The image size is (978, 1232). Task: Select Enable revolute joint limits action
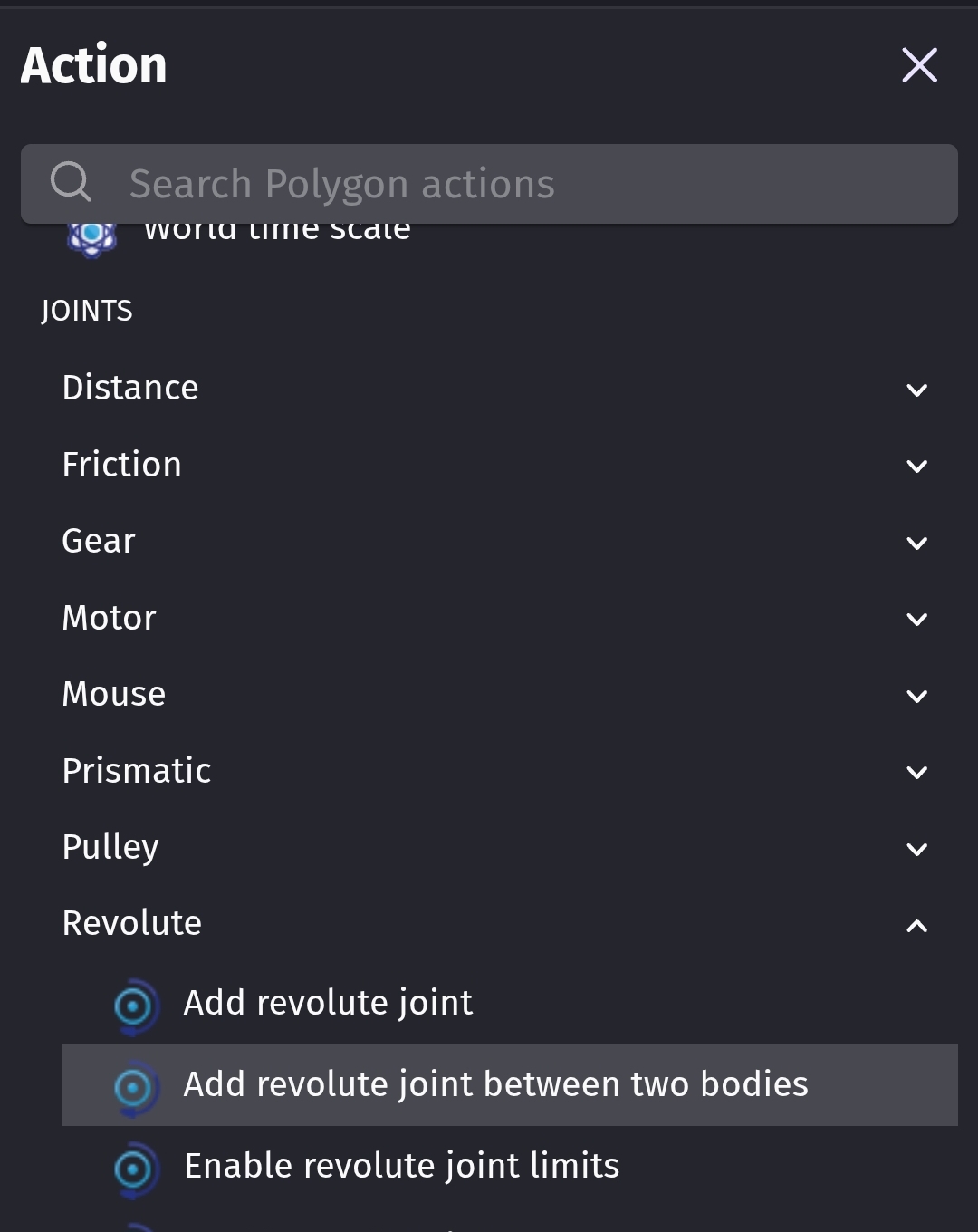pyautogui.click(x=401, y=1166)
